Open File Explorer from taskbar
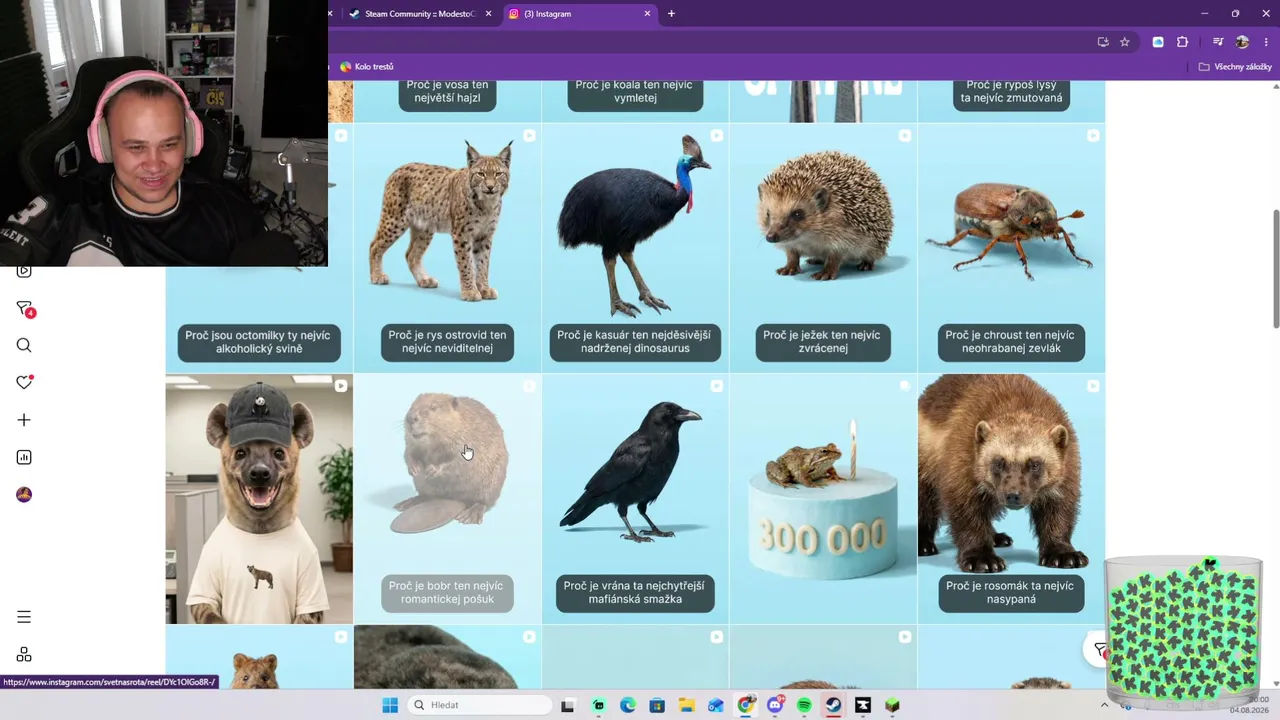Viewport: 1280px width, 720px height. [x=686, y=705]
